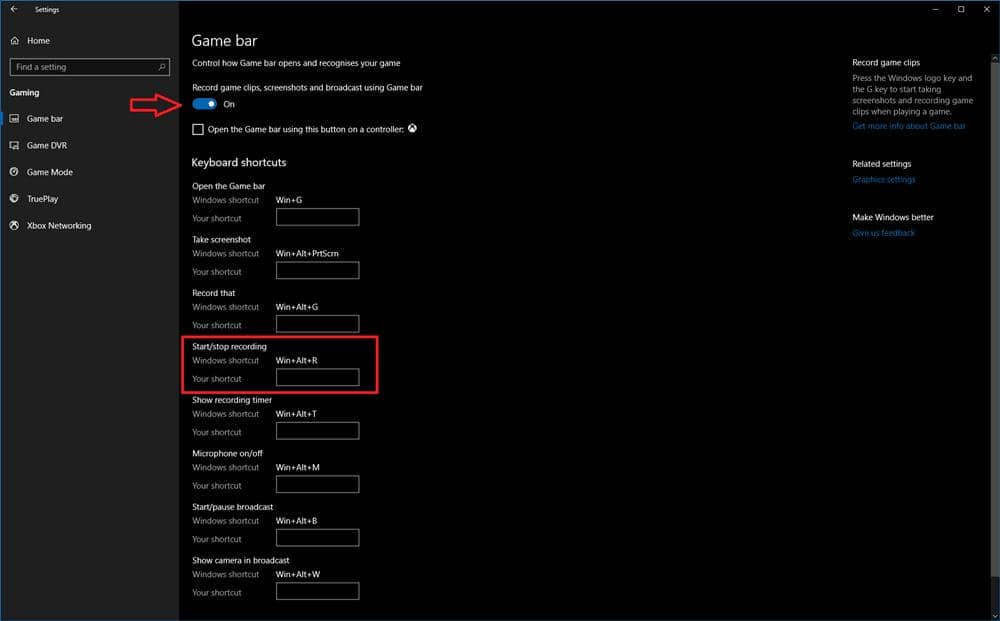The width and height of the screenshot is (1000, 621).
Task: Click the TruePlay sidebar icon
Action: click(13, 198)
